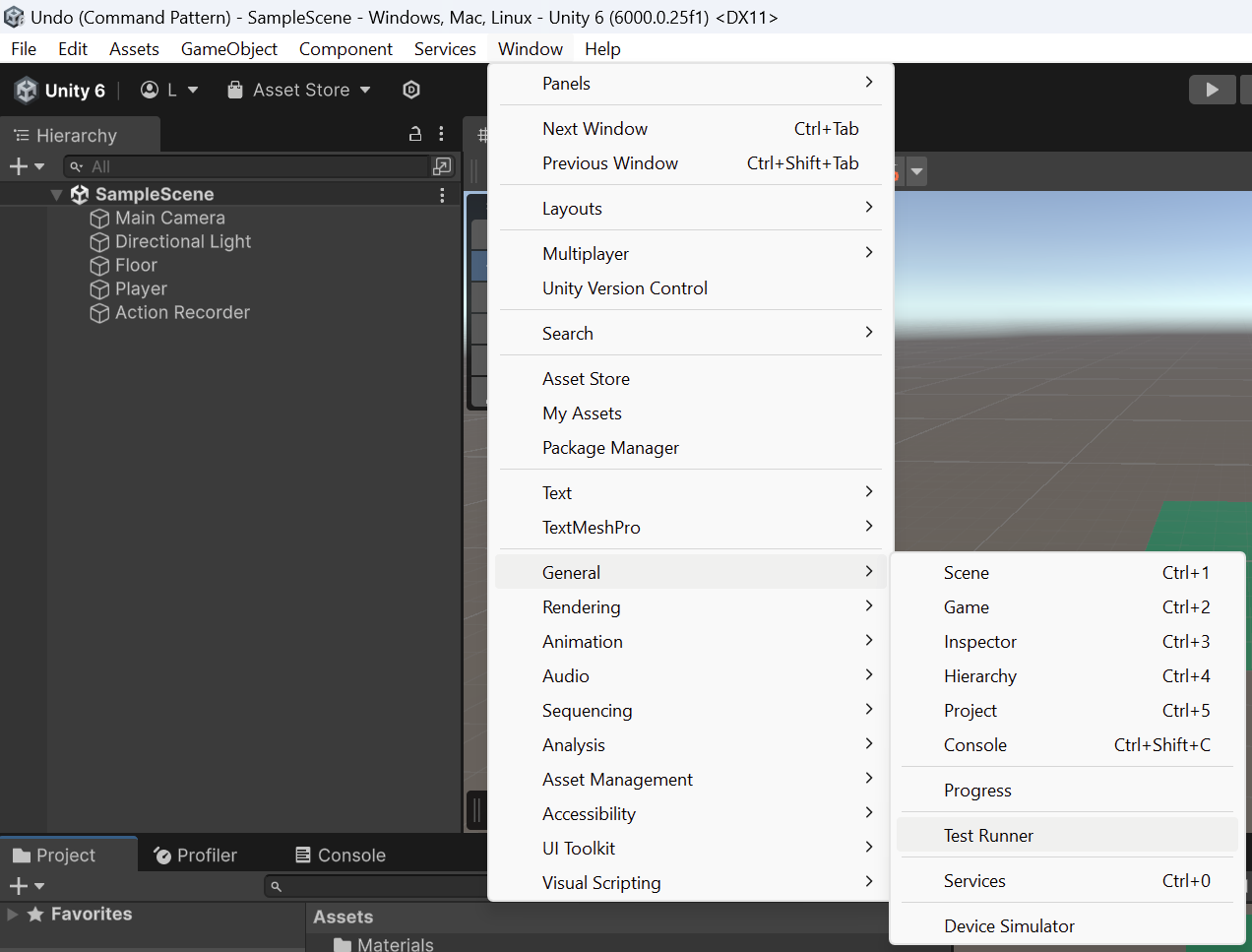Screen dimensions: 1252x952
Task: Expand the UI Toolkit submenu
Action: 691,849
